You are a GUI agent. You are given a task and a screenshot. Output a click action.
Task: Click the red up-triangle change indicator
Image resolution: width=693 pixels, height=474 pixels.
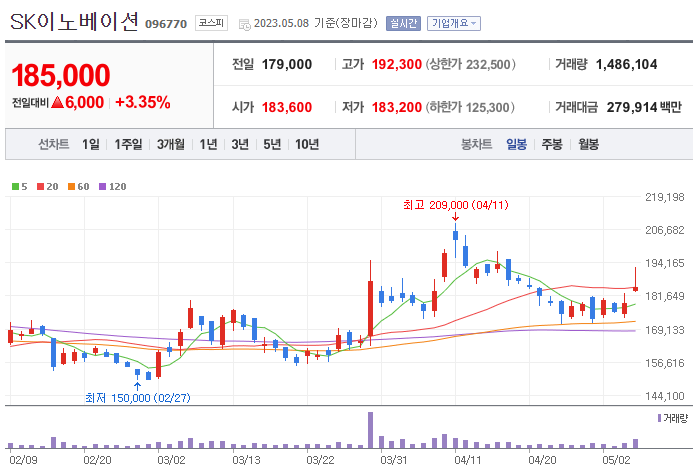coord(57,103)
